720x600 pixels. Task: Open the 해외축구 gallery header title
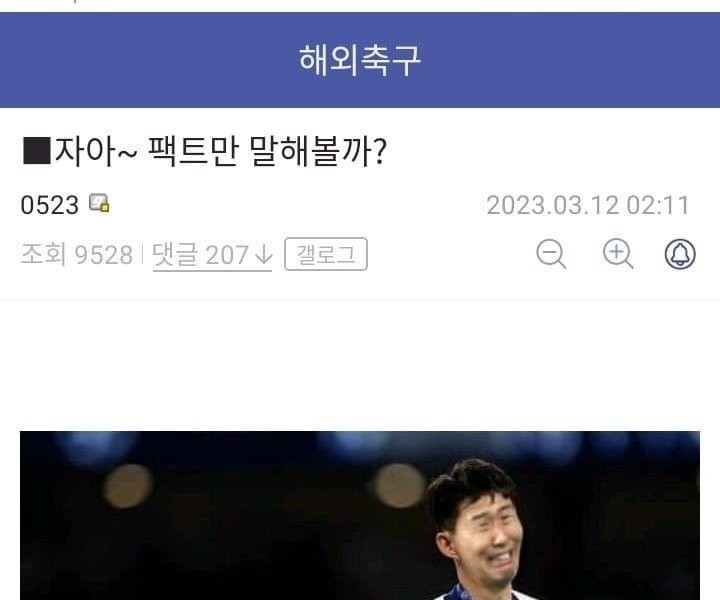[360, 60]
